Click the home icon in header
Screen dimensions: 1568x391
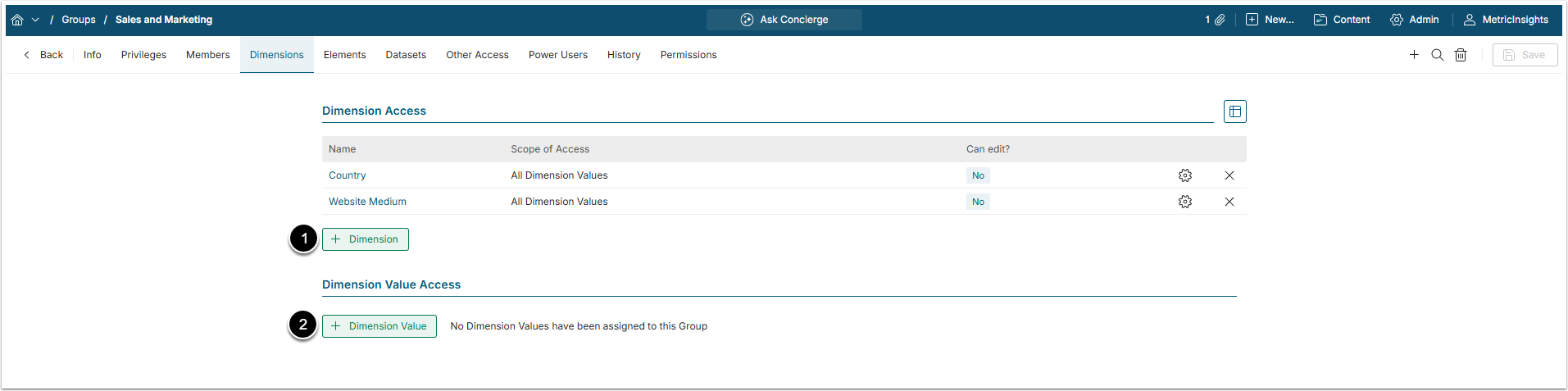pos(17,20)
